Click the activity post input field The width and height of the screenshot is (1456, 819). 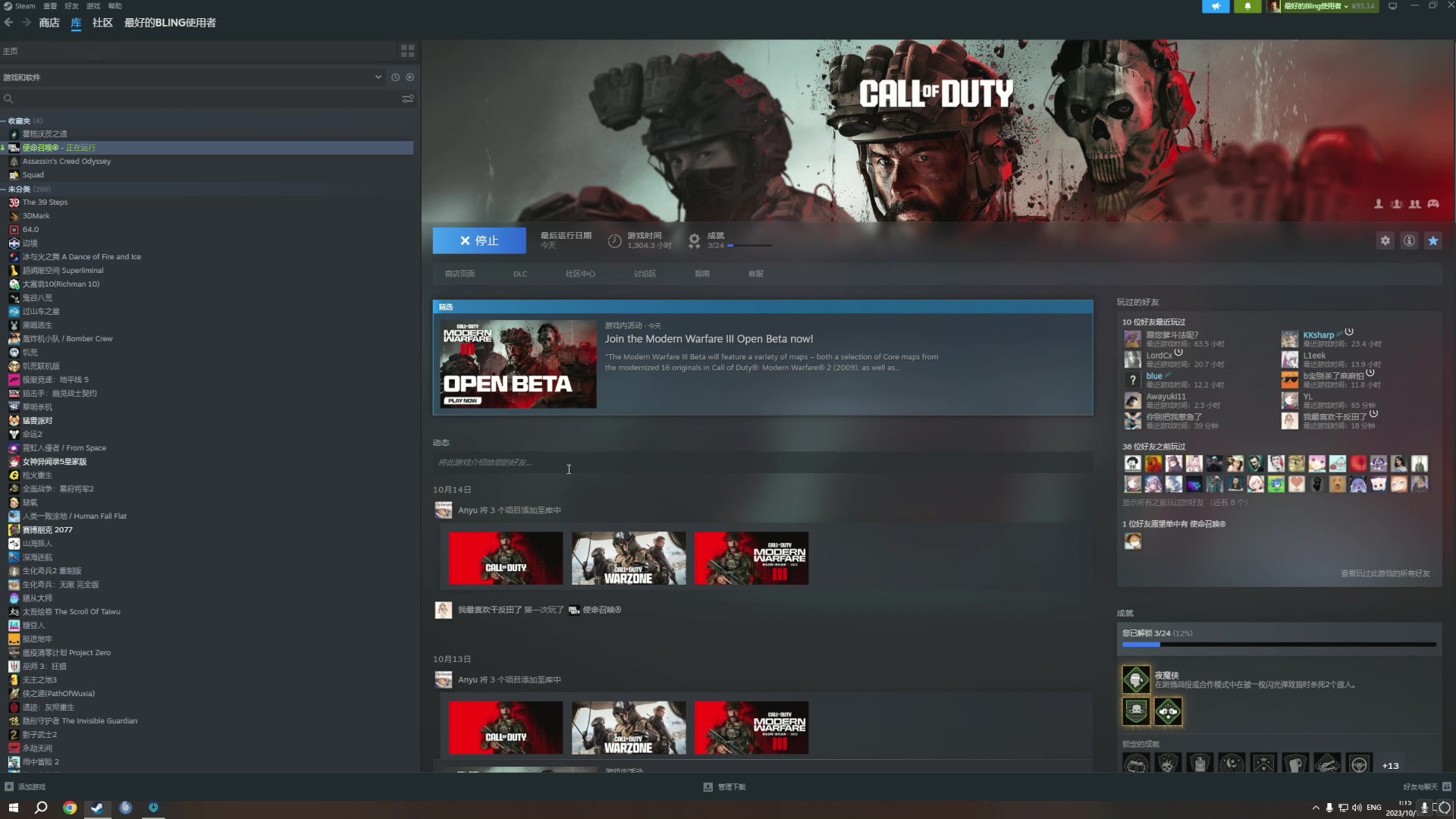[762, 463]
